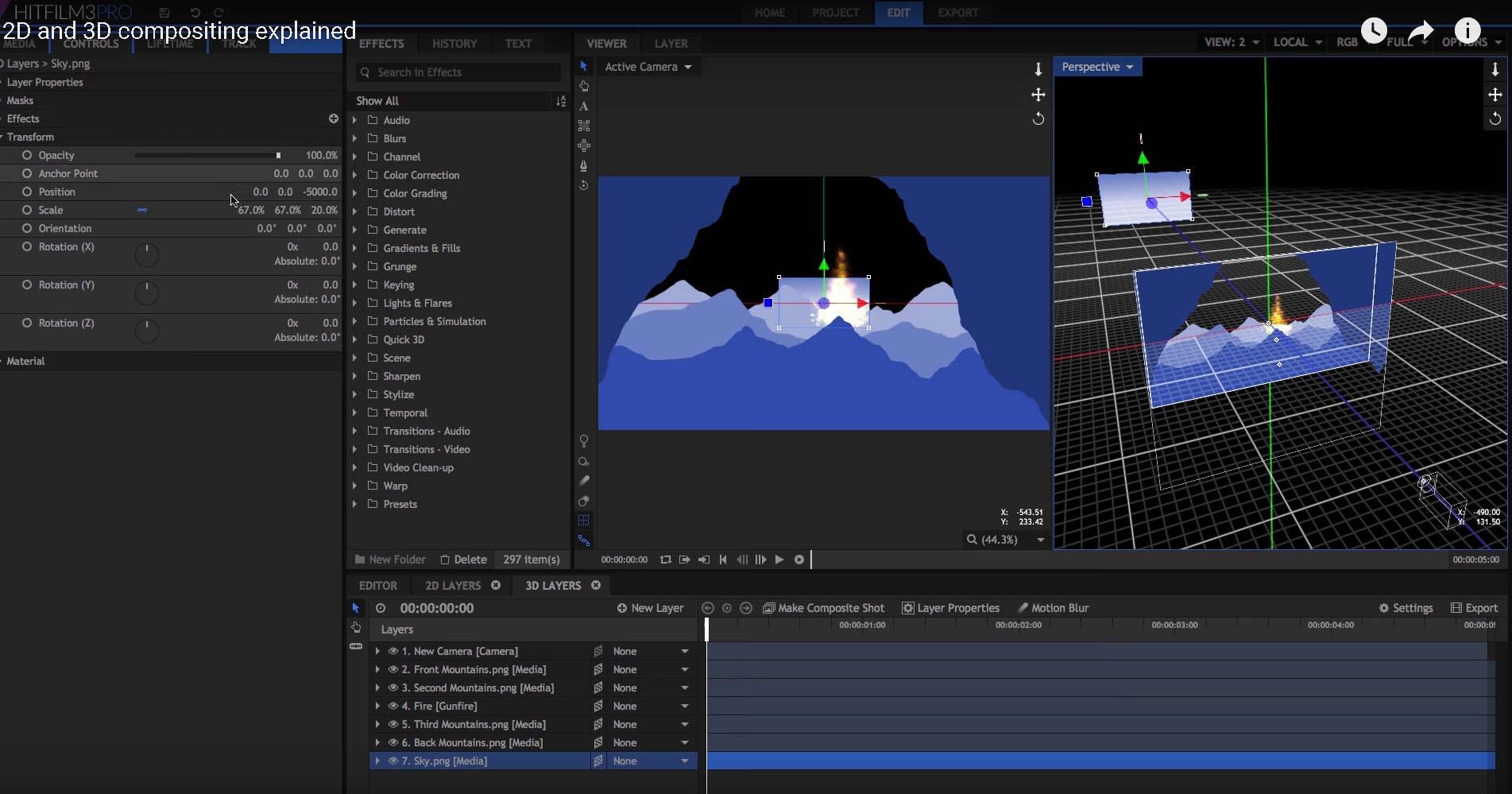Switch to the LAYER viewer tab
Viewport: 1512px width, 794px height.
pyautogui.click(x=671, y=44)
